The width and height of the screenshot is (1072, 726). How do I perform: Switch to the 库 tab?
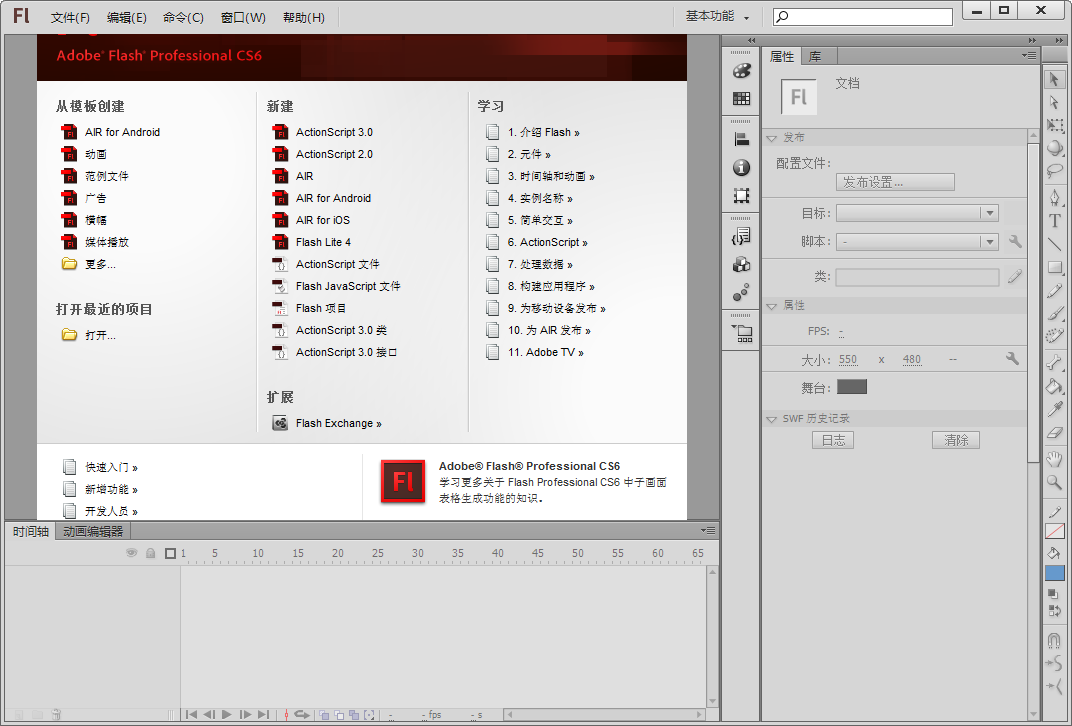(815, 57)
